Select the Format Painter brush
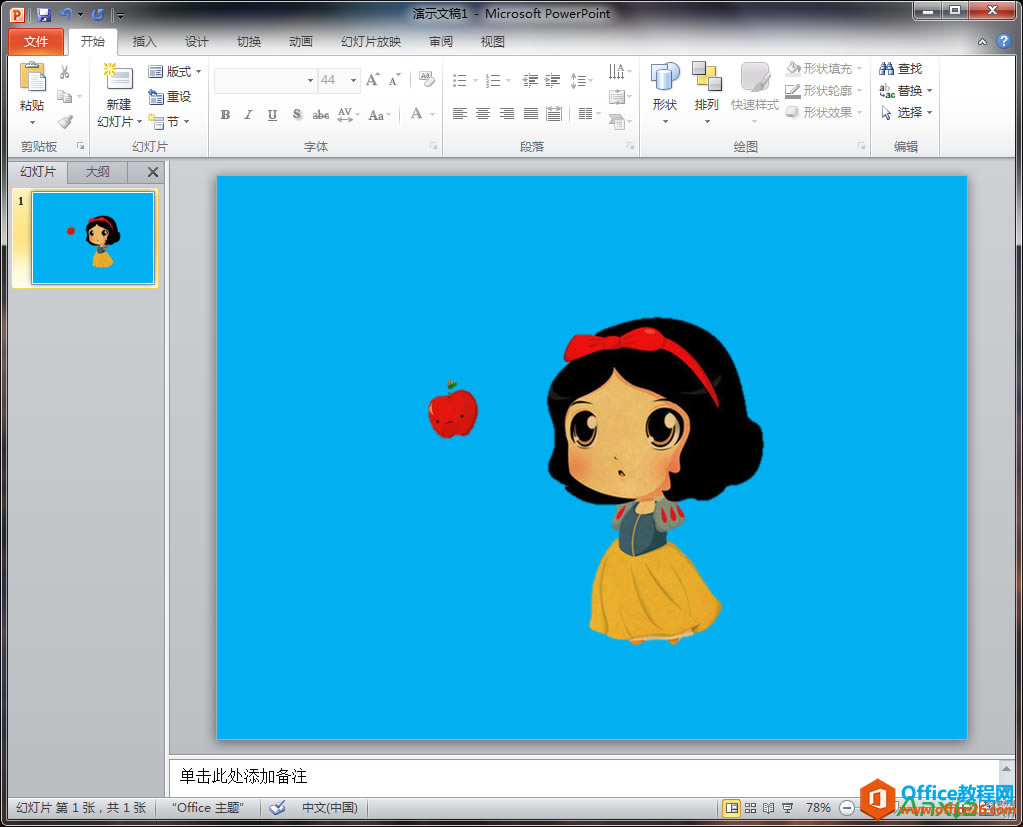1023x827 pixels. pyautogui.click(x=65, y=121)
